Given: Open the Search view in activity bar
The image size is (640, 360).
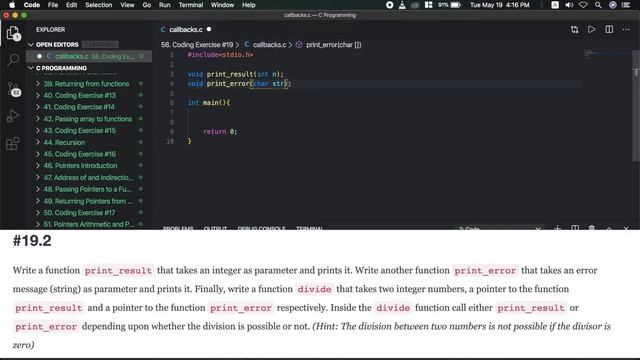Looking at the screenshot, I should pyautogui.click(x=13, y=60).
